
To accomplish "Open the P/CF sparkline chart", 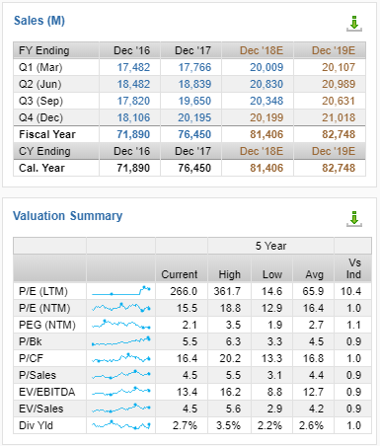I will tap(121, 358).
